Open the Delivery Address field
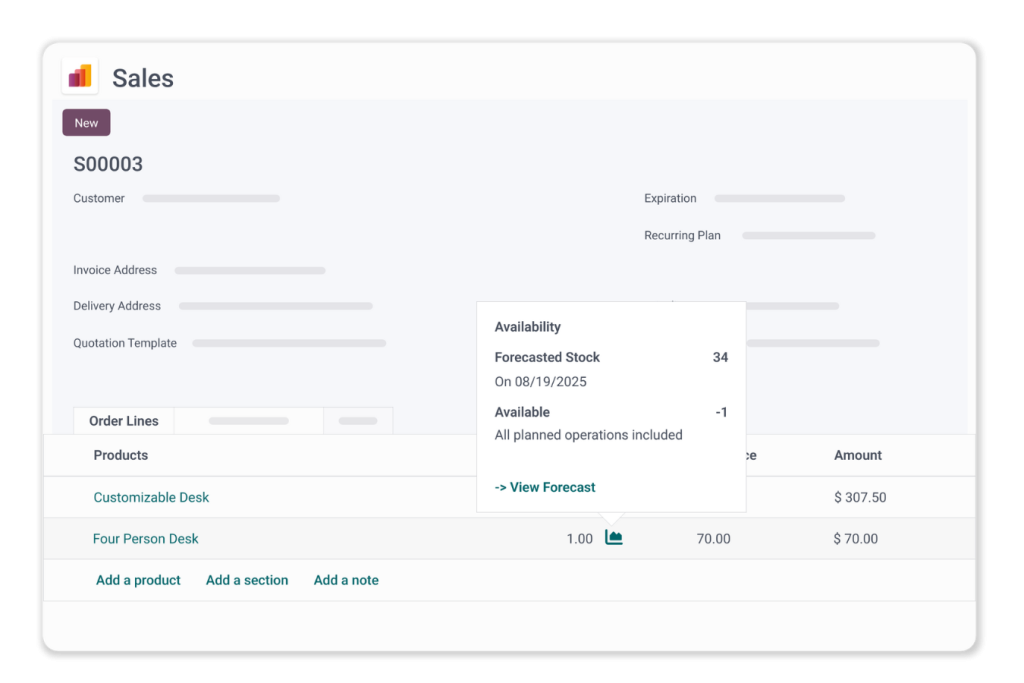 point(275,306)
